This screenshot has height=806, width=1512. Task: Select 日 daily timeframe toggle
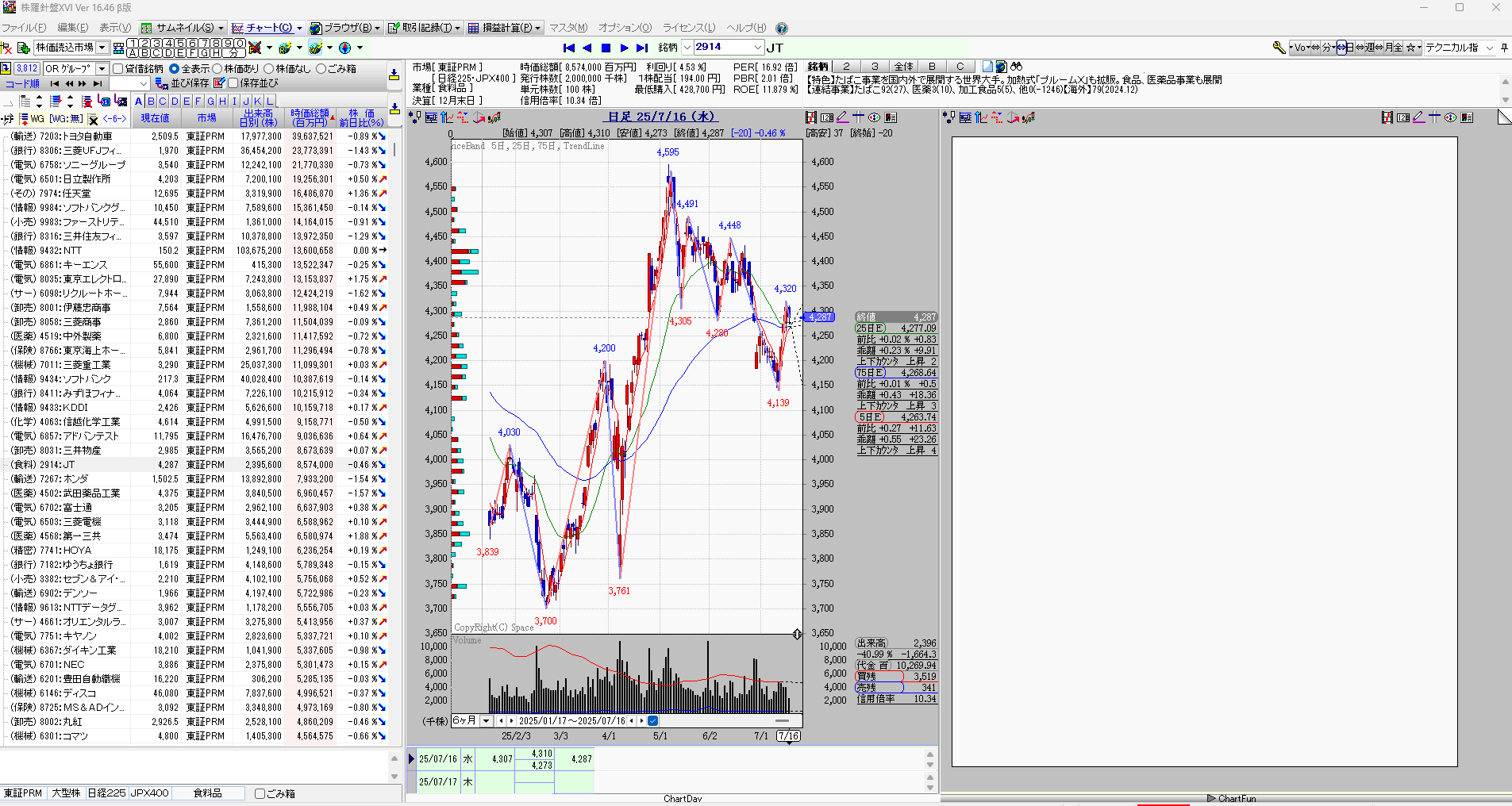click(1349, 48)
